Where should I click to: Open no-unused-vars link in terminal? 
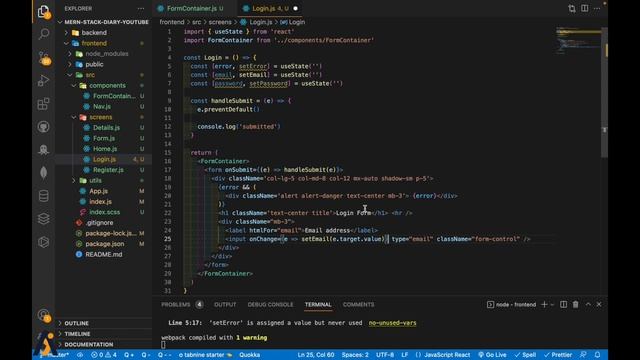pos(392,323)
